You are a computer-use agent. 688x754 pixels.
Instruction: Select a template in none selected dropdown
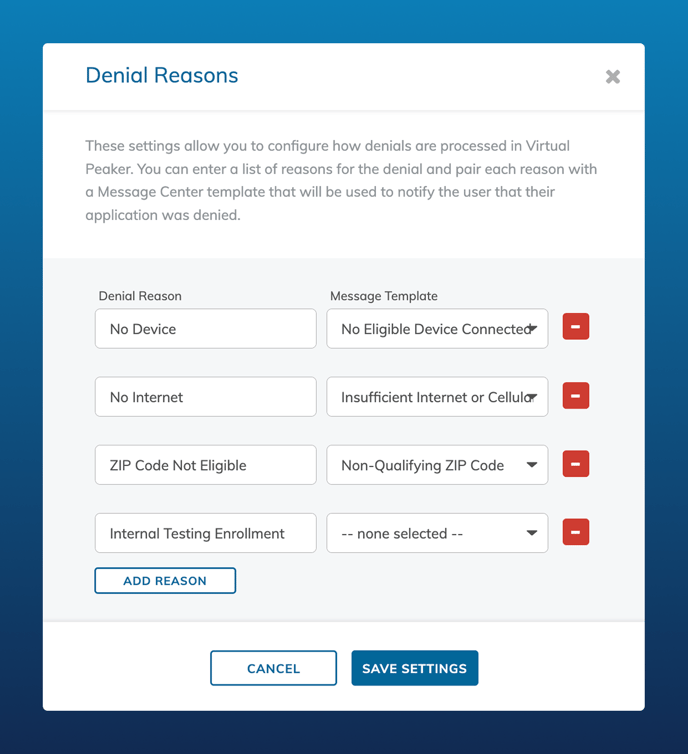(x=437, y=533)
